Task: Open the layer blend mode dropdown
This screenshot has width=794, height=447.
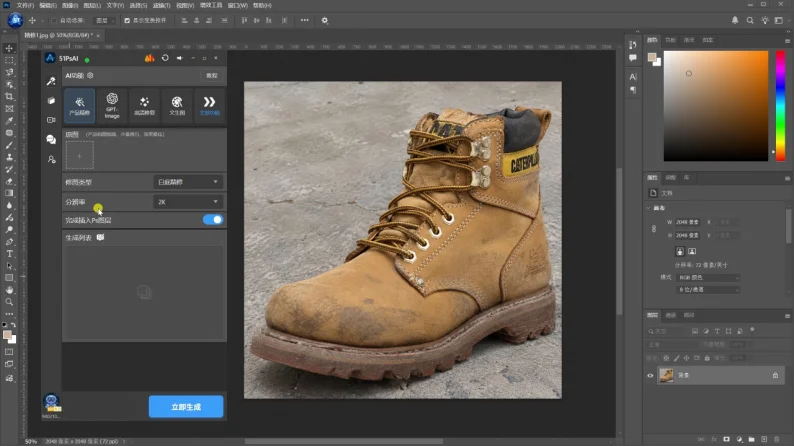Action: (x=672, y=345)
